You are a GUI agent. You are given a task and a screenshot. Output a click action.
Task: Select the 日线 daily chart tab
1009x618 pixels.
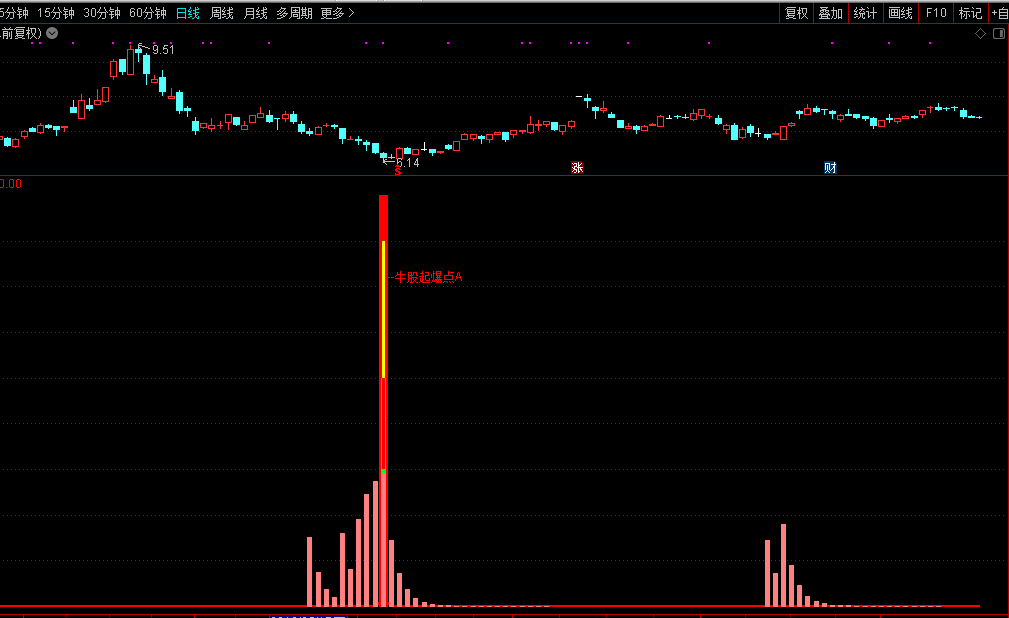pos(188,13)
